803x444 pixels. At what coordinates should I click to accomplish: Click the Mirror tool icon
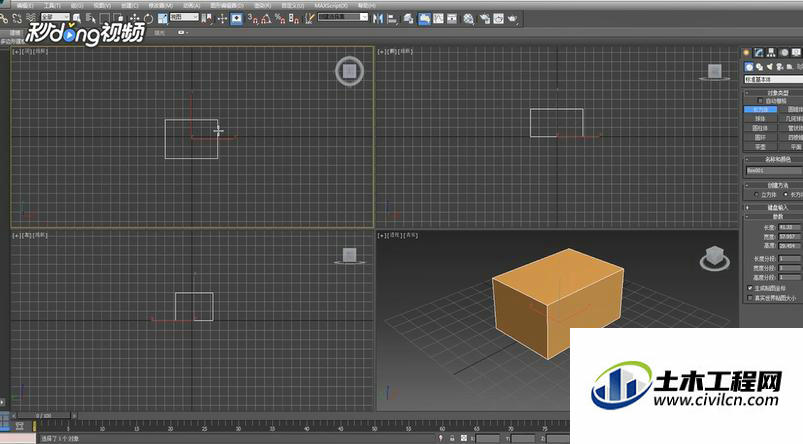[378, 19]
